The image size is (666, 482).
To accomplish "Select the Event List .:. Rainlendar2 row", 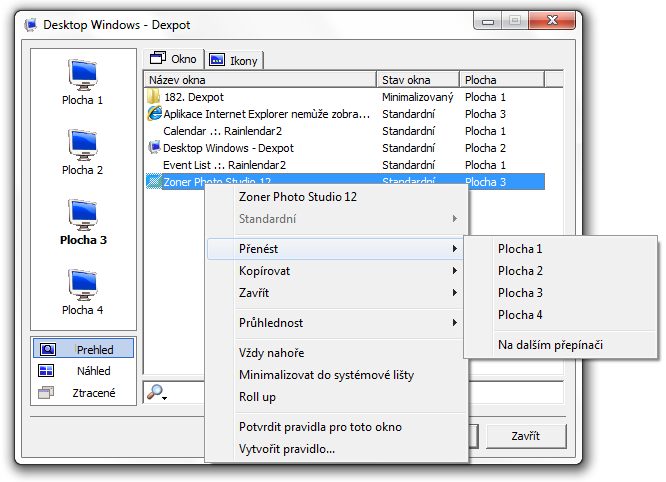I will [345, 165].
